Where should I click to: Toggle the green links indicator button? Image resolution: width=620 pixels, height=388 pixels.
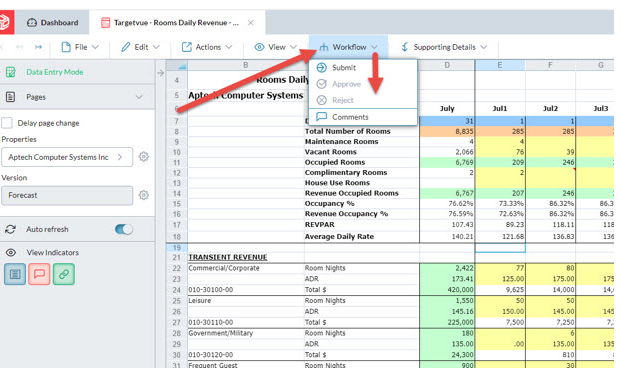(64, 274)
